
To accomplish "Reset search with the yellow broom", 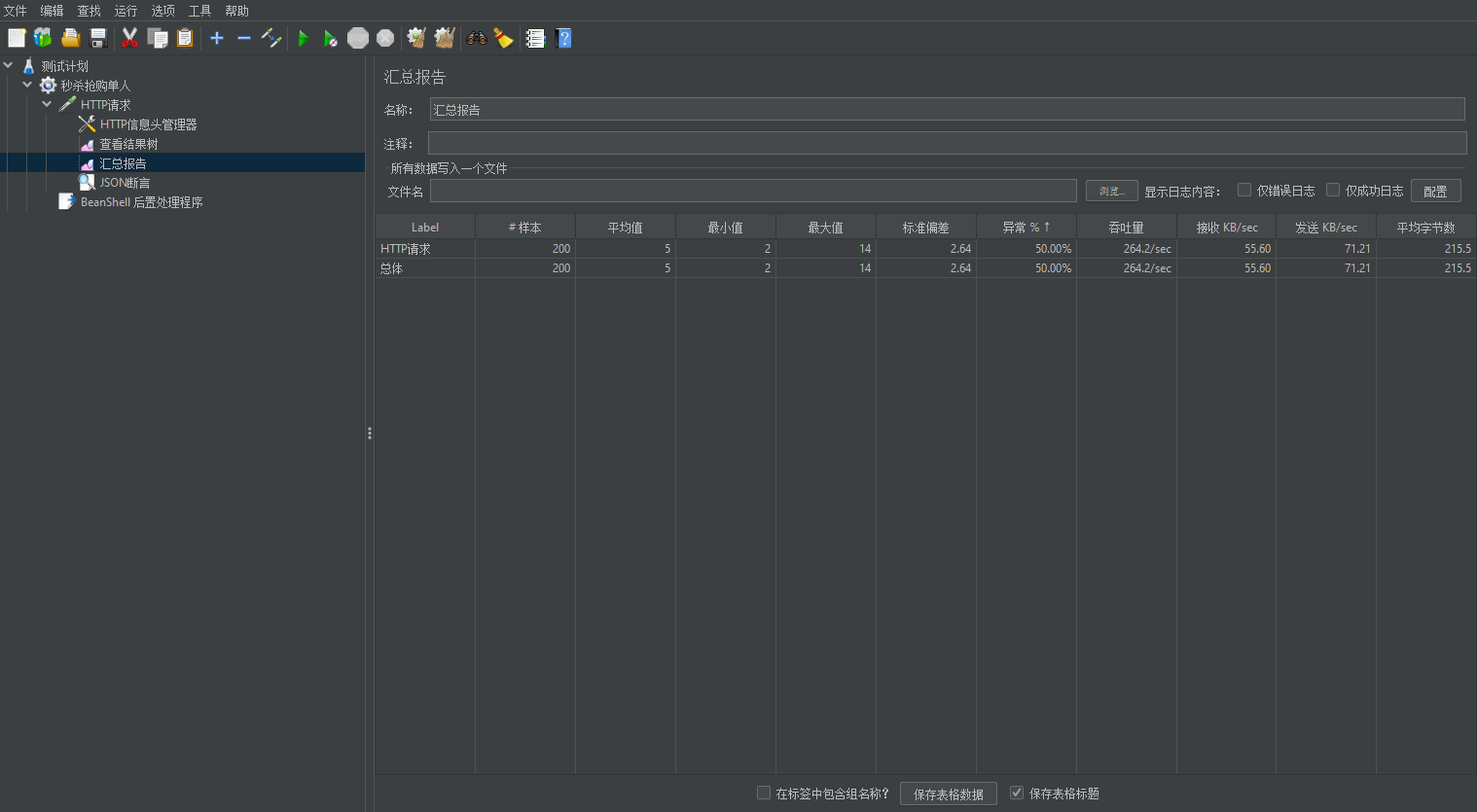I will click(x=504, y=38).
